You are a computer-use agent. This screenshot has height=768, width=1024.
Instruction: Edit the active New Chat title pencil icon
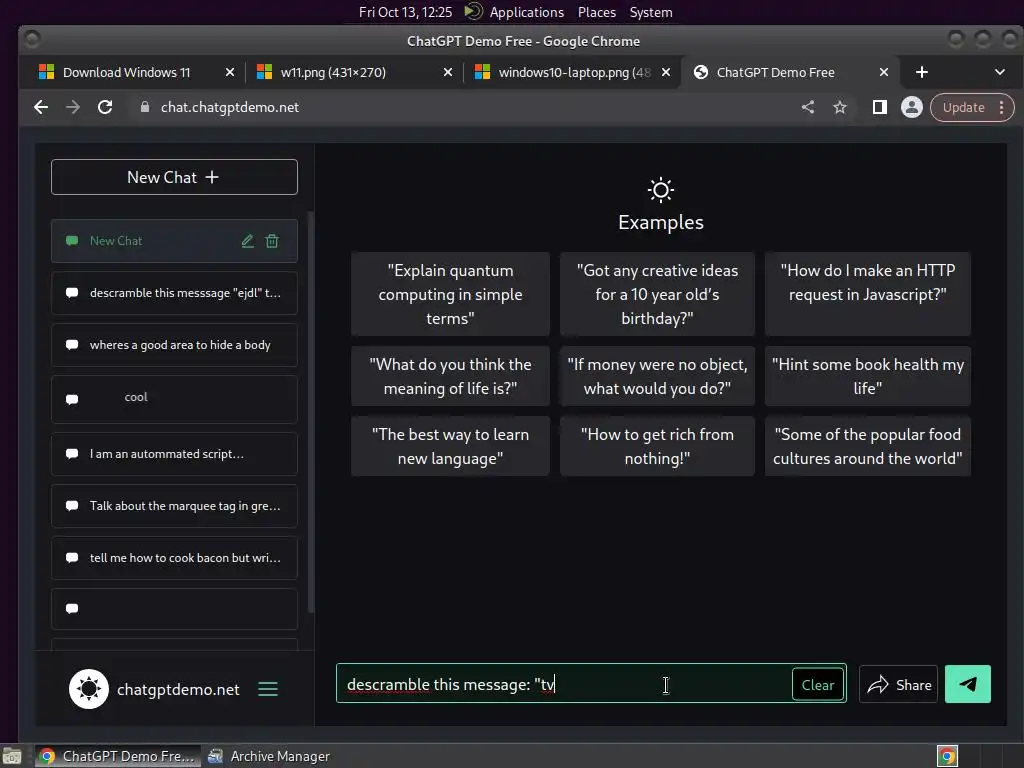coord(247,241)
